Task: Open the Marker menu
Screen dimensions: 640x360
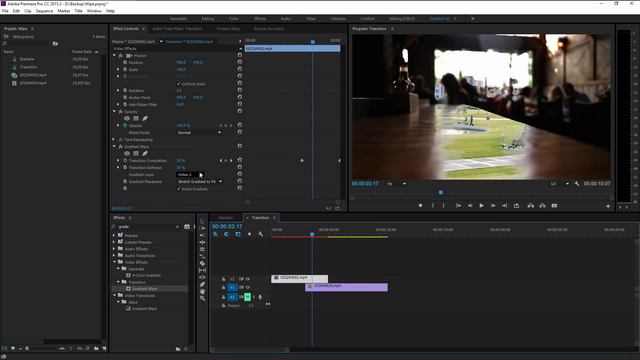Action: (x=64, y=11)
